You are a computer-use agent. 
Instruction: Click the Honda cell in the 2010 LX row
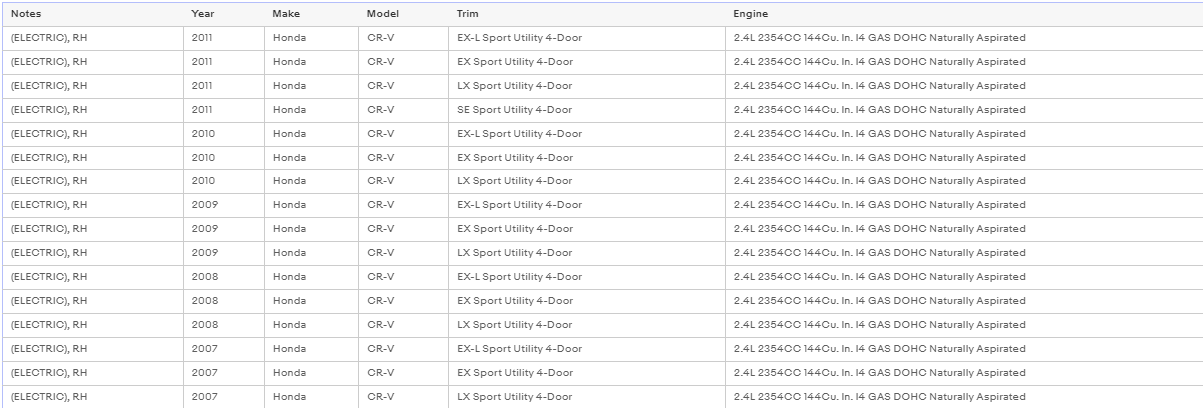point(312,181)
